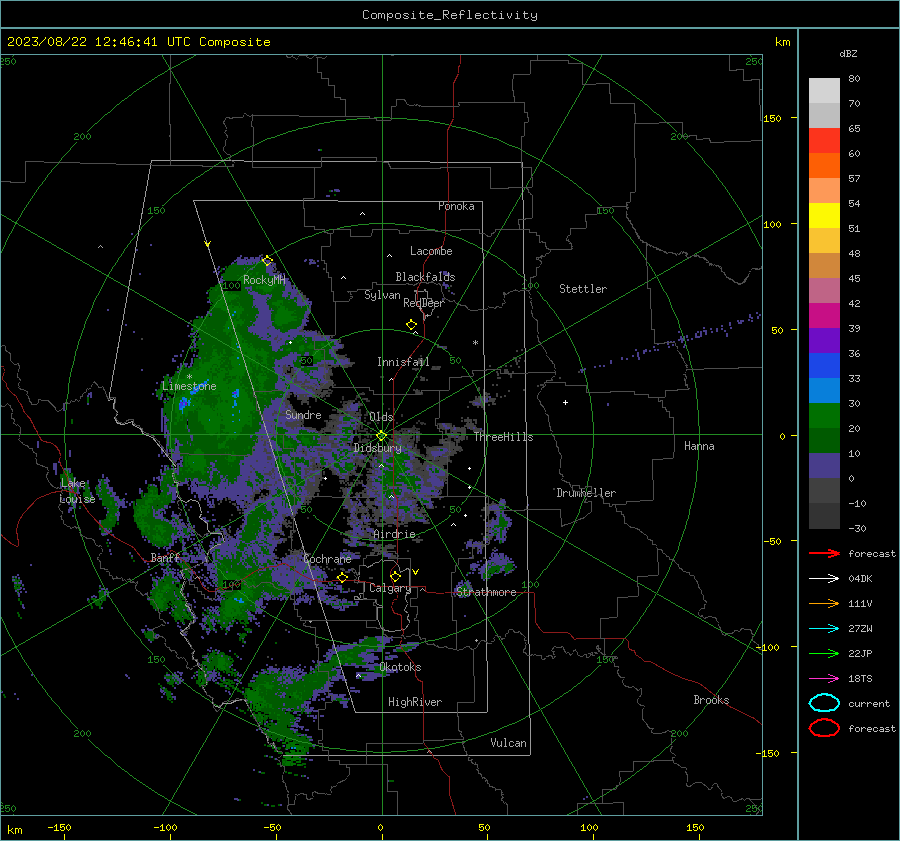
Task: Click the Calgary city label
Action: pos(390,588)
